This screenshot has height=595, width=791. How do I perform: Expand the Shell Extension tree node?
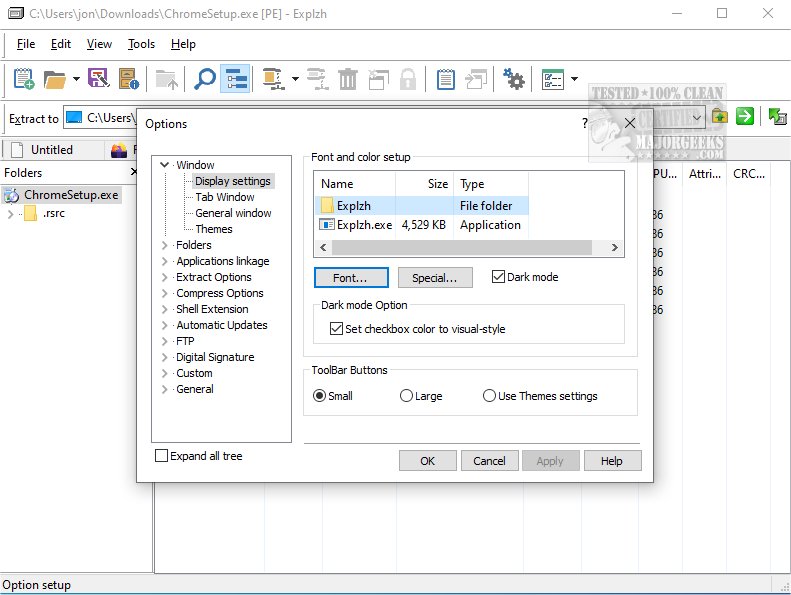pyautogui.click(x=165, y=309)
